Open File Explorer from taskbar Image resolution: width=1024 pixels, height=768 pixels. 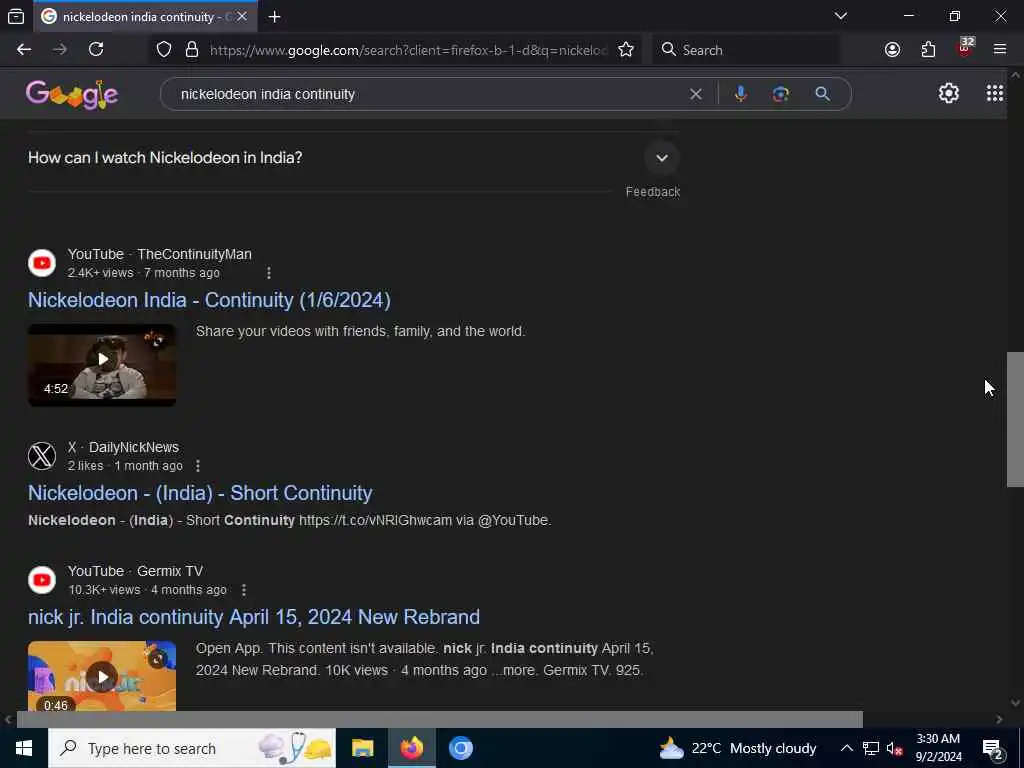pyautogui.click(x=362, y=748)
